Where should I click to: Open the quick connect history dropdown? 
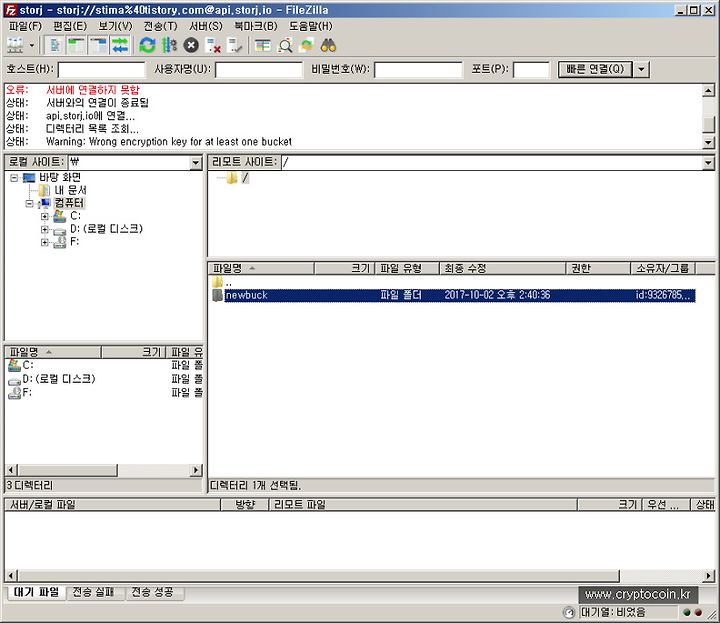point(641,69)
